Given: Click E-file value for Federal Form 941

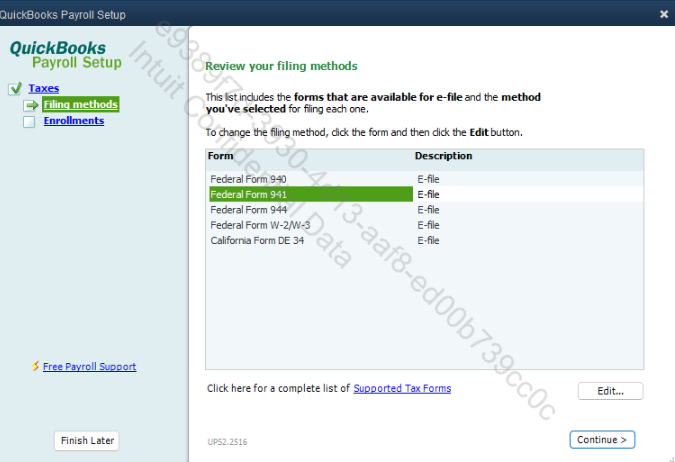Looking at the screenshot, I should pyautogui.click(x=428, y=195).
